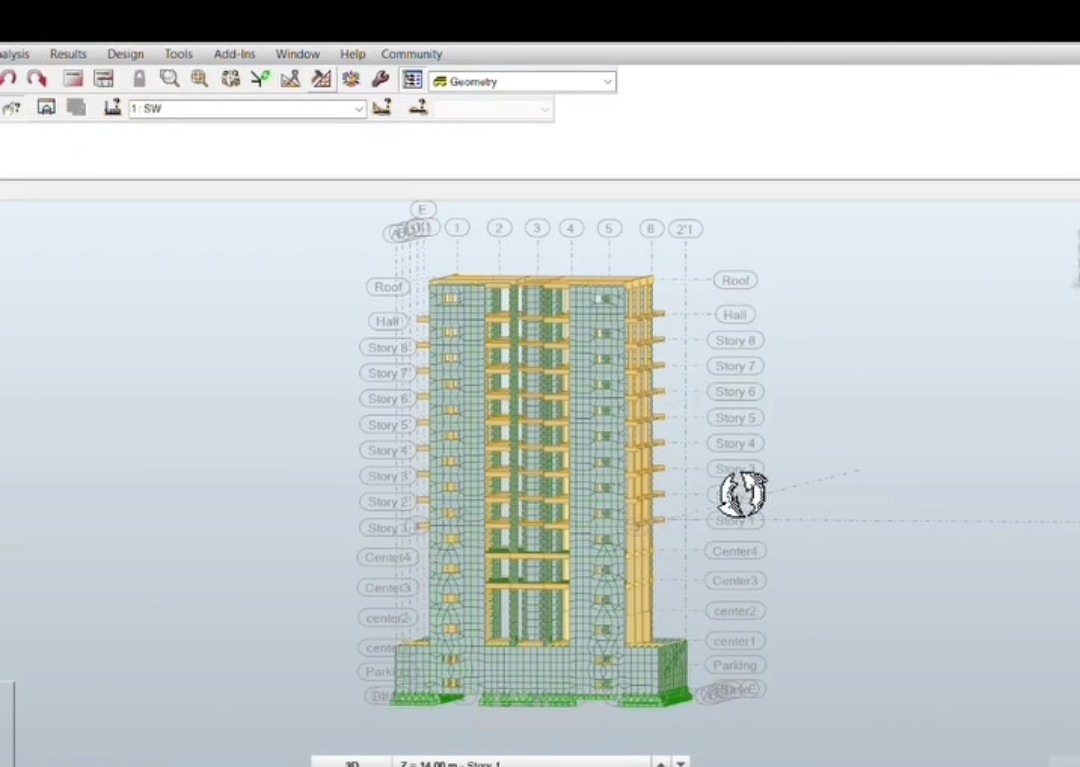The height and width of the screenshot is (767, 1080).
Task: Click the left-side Hall level label
Action: point(388,321)
